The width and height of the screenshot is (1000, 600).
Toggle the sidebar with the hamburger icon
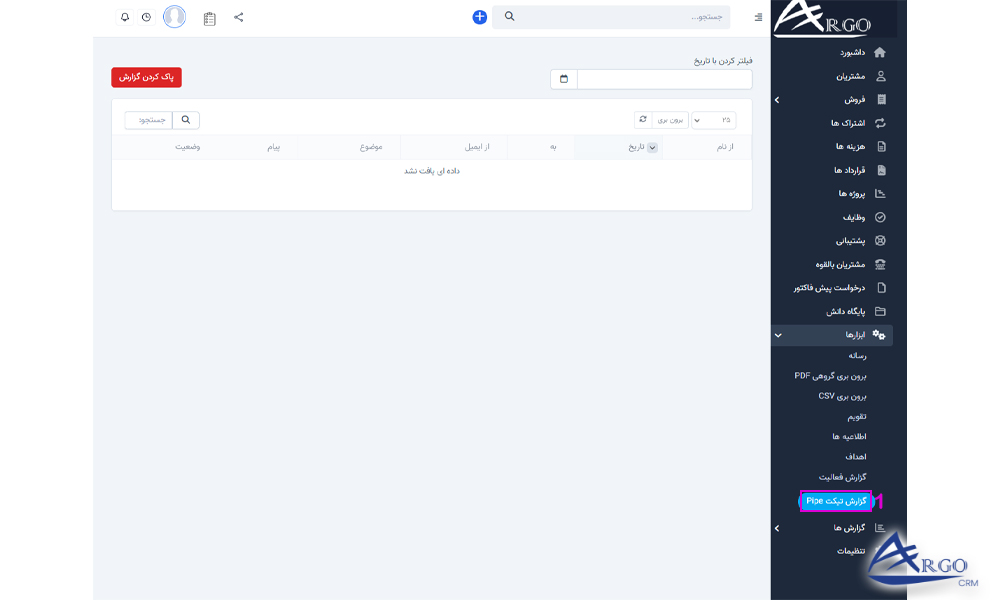coord(758,17)
